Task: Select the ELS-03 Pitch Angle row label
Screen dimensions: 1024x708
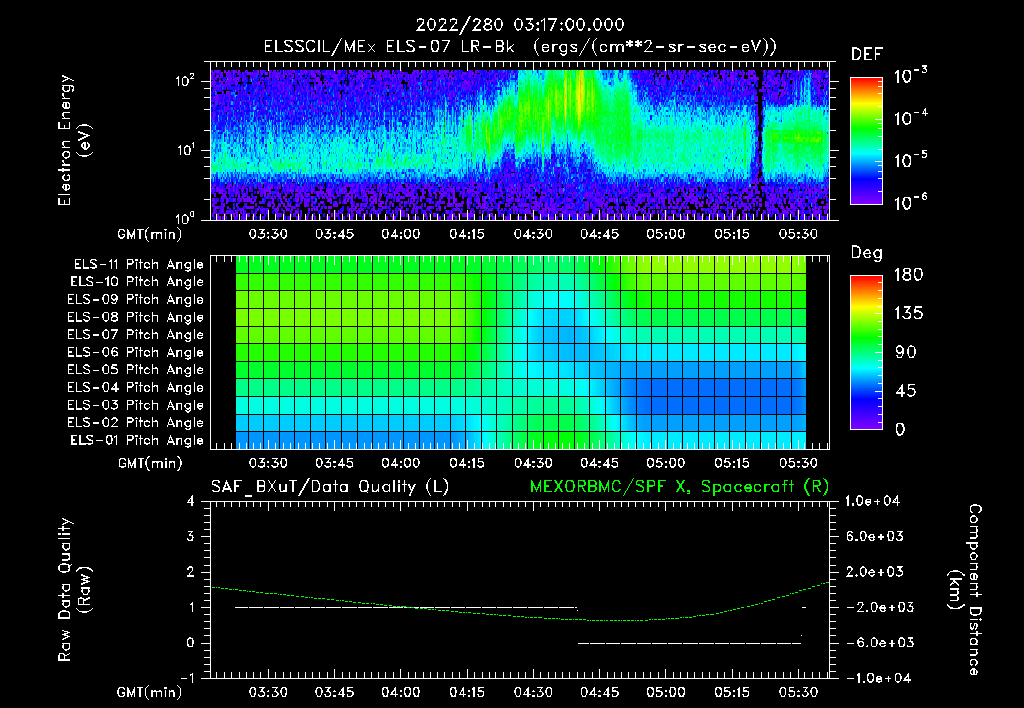Action: 135,405
